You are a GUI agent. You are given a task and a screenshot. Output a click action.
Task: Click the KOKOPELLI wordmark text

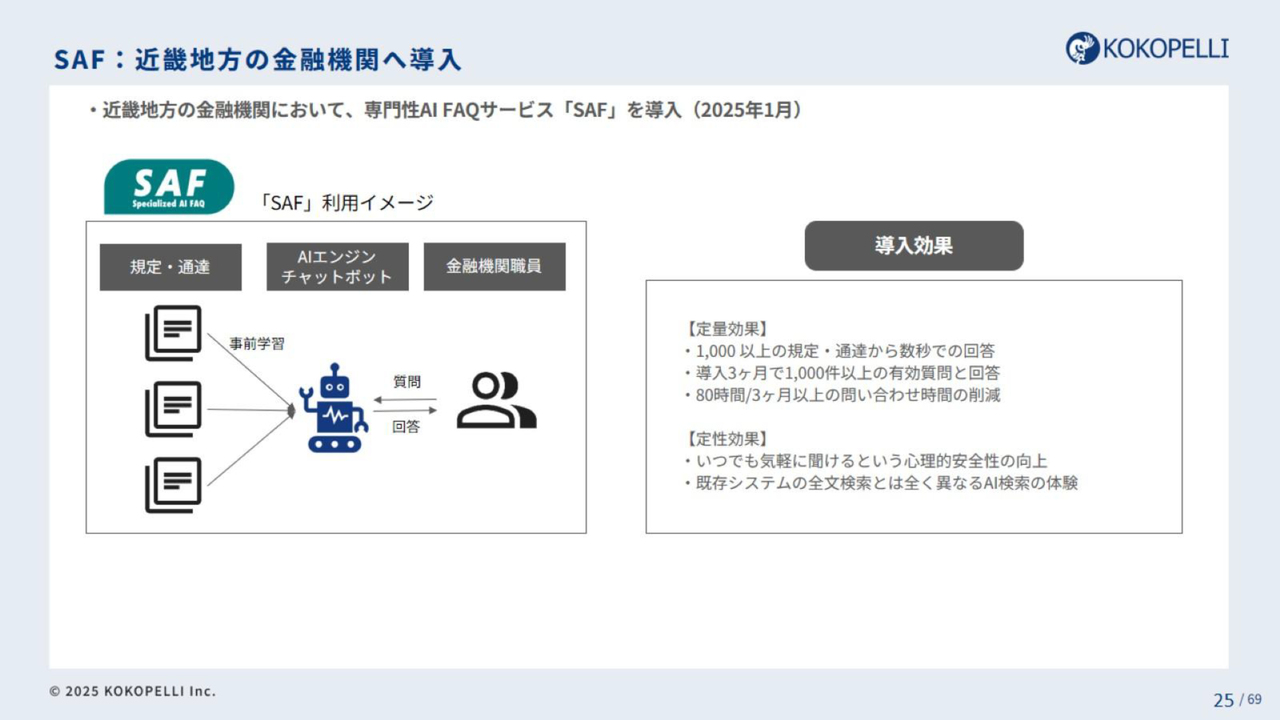pos(1166,48)
